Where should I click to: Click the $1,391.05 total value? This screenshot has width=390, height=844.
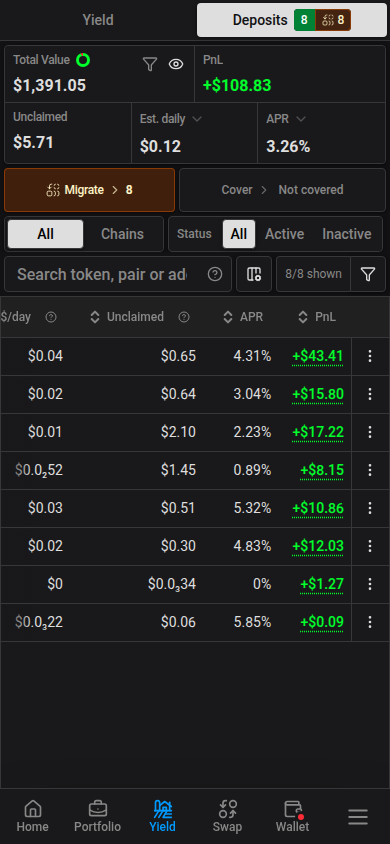tap(49, 86)
